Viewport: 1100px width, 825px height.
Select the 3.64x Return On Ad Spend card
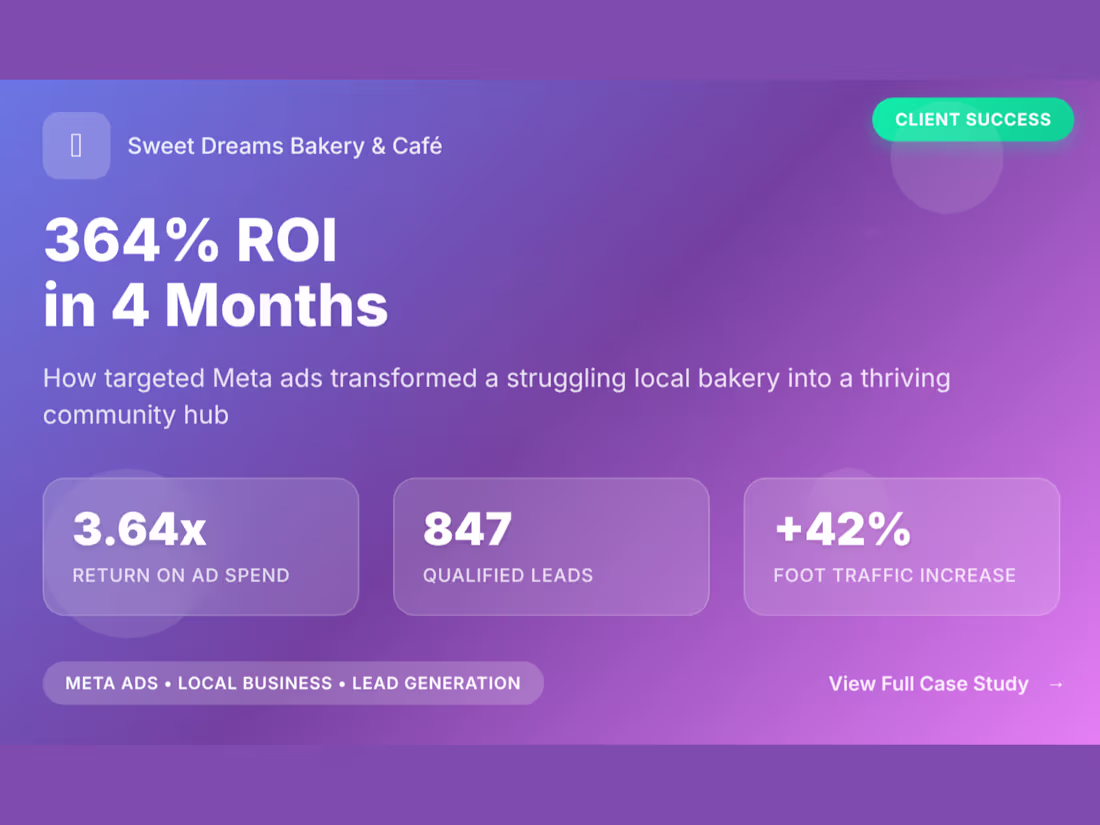coord(200,546)
